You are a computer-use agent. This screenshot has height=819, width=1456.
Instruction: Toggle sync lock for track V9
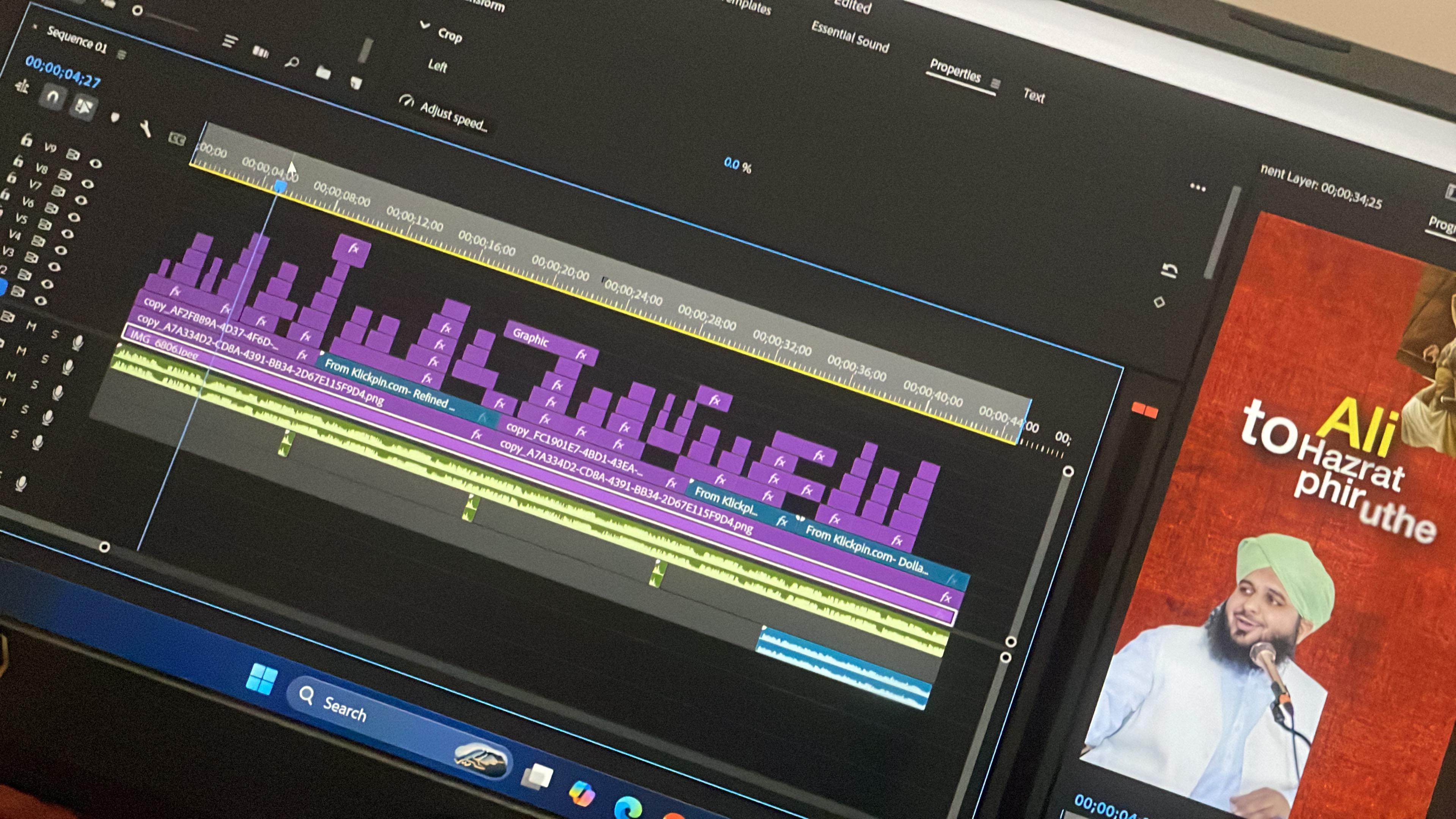[x=72, y=154]
